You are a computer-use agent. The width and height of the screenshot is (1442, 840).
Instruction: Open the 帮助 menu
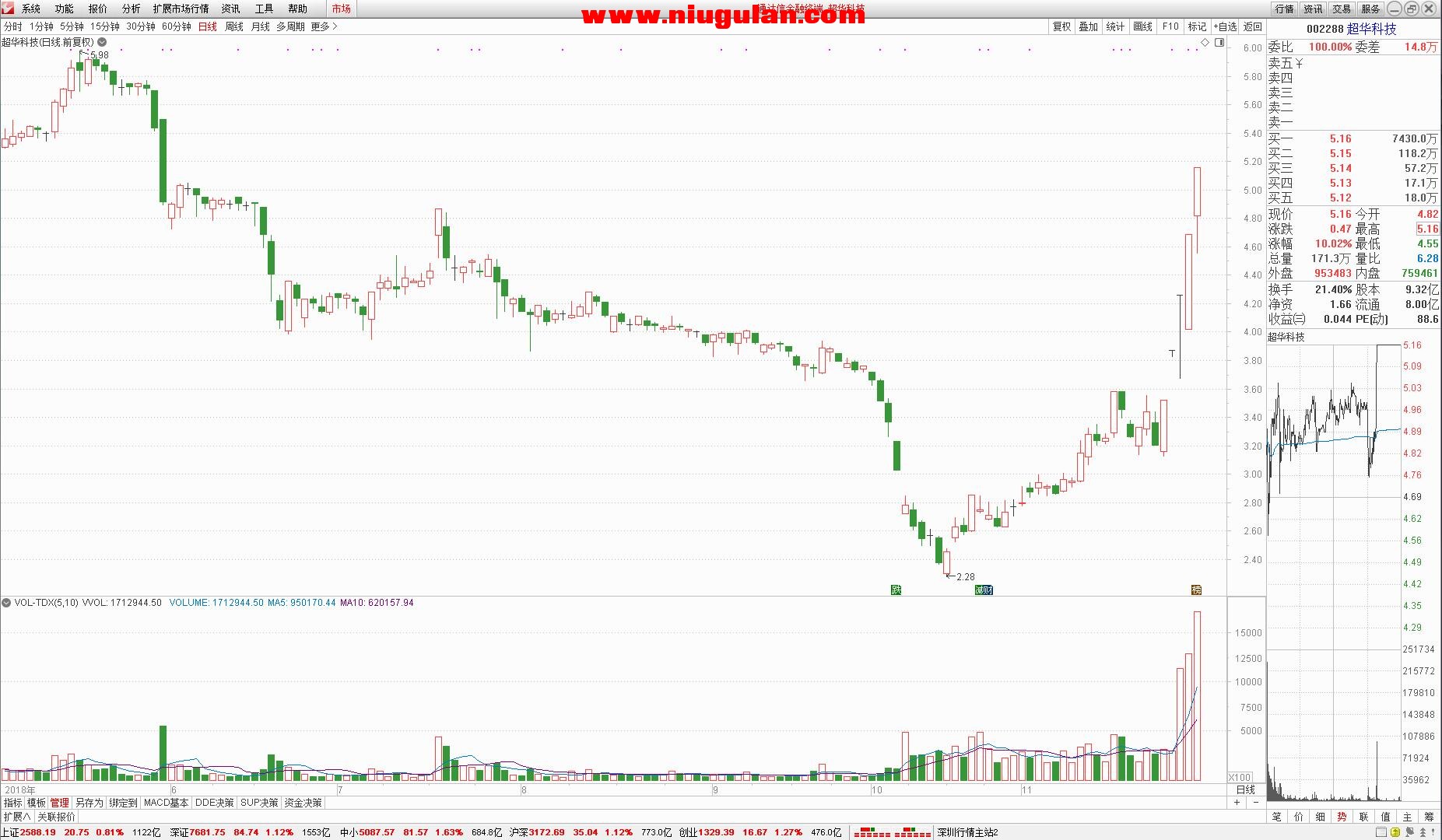point(297,9)
